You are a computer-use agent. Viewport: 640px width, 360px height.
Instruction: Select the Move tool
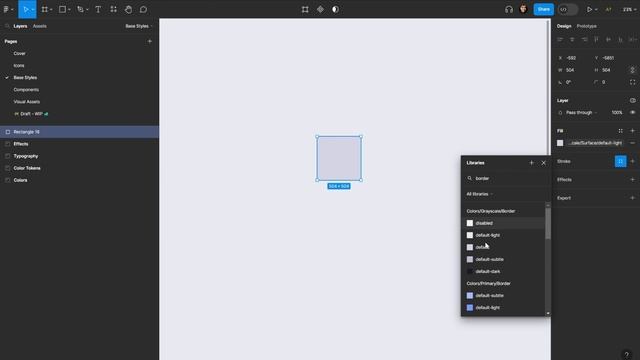[x=26, y=9]
